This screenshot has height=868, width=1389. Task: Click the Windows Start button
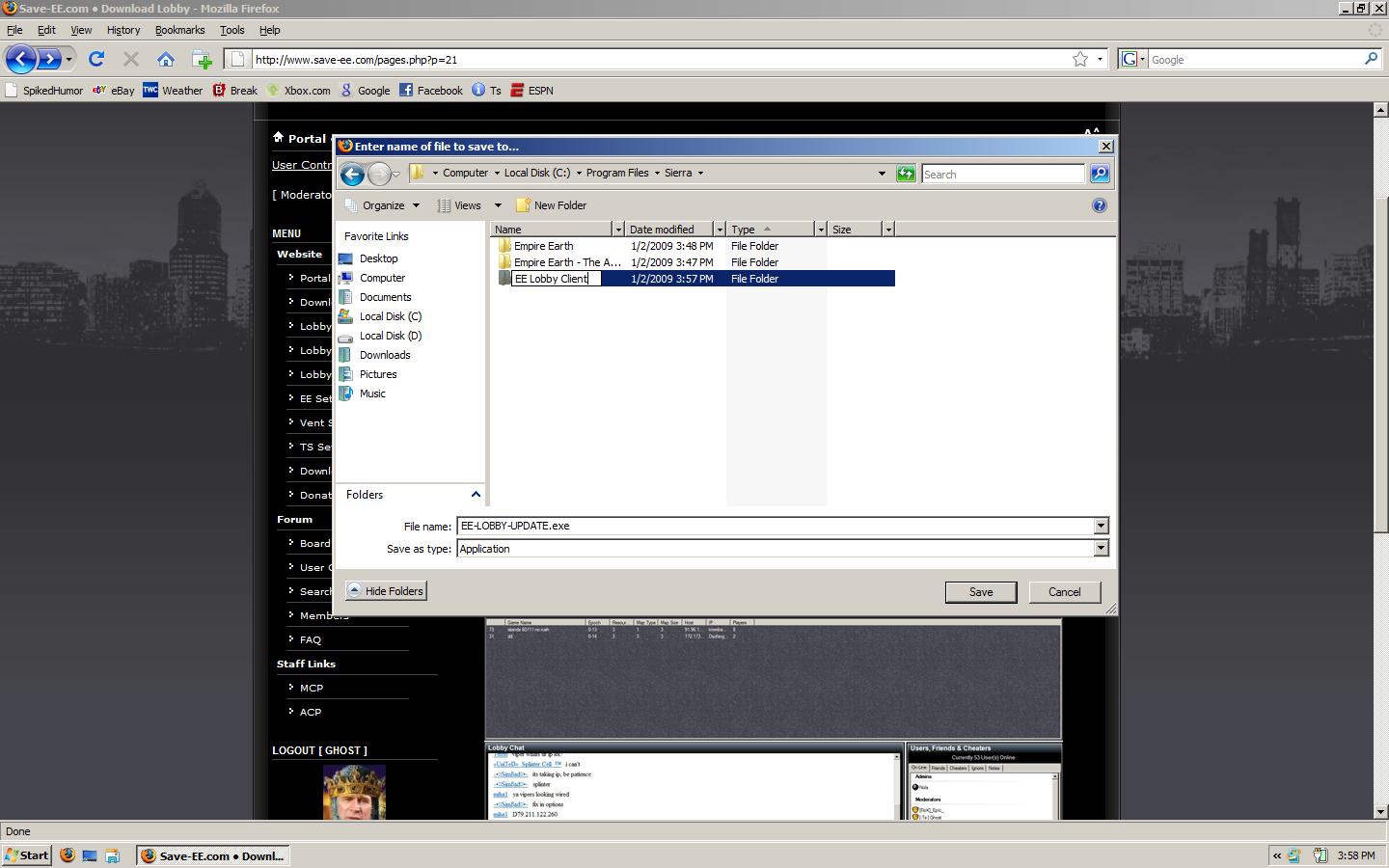tap(27, 855)
